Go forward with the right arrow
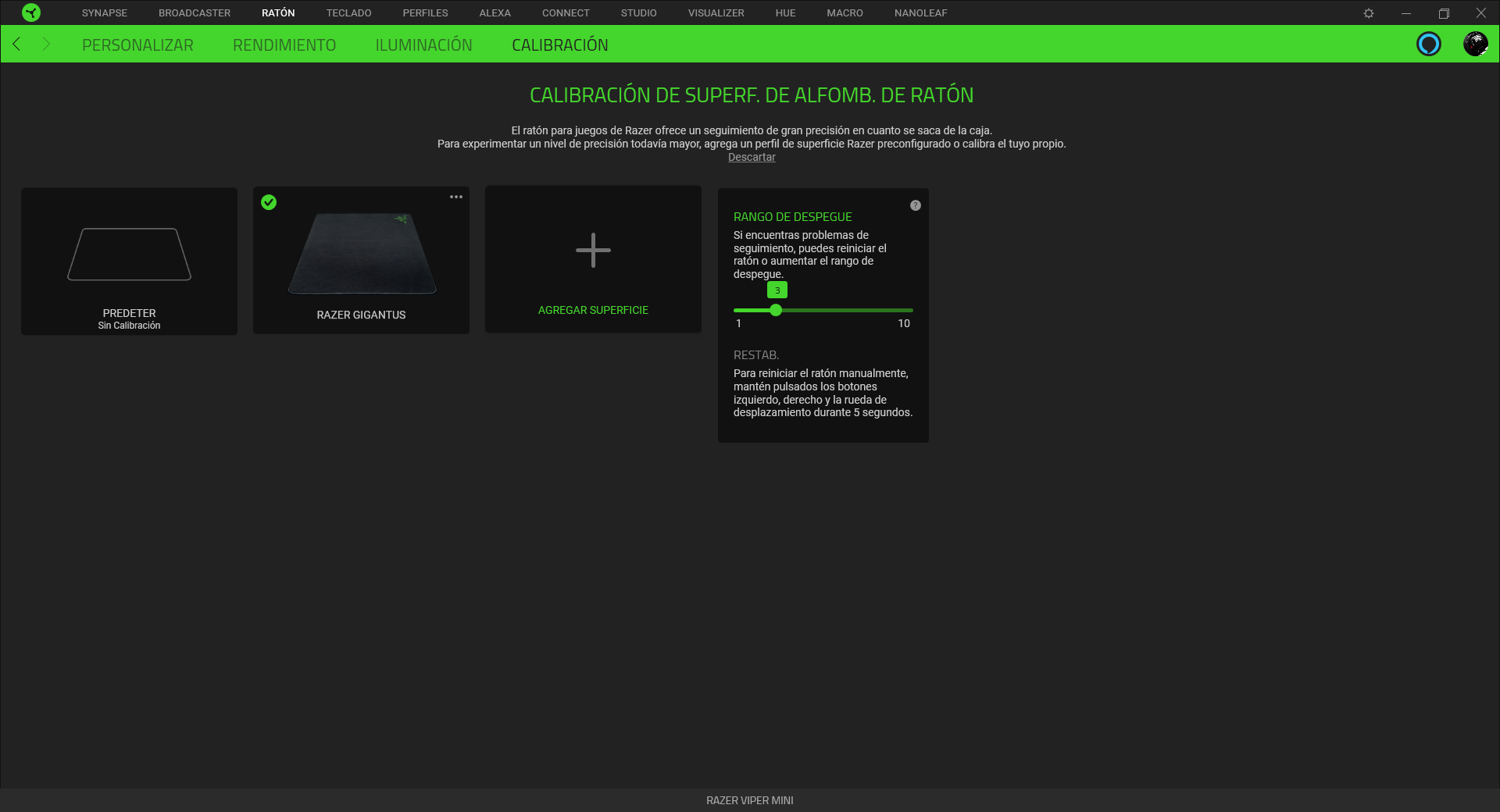This screenshot has height=812, width=1500. [x=46, y=44]
